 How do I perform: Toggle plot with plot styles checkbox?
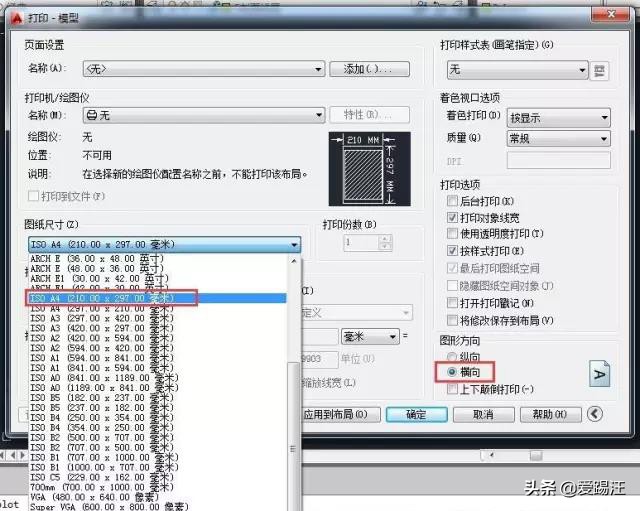[452, 251]
